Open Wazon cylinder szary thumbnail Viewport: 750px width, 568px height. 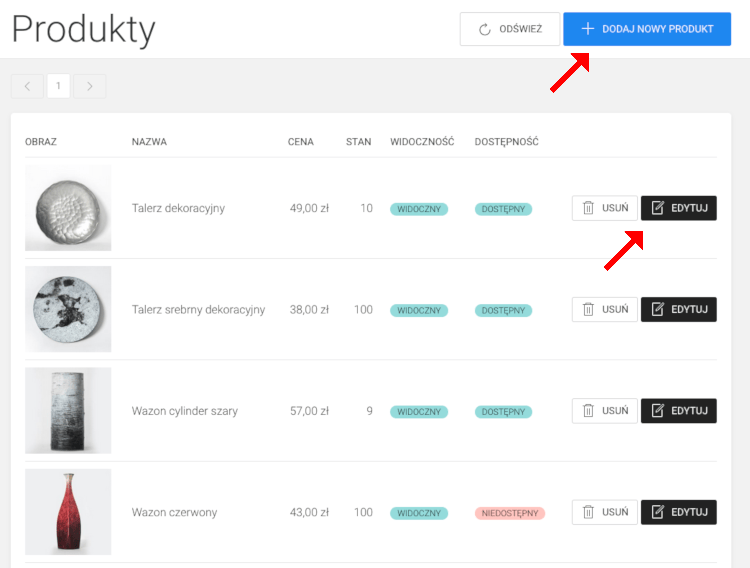68,411
